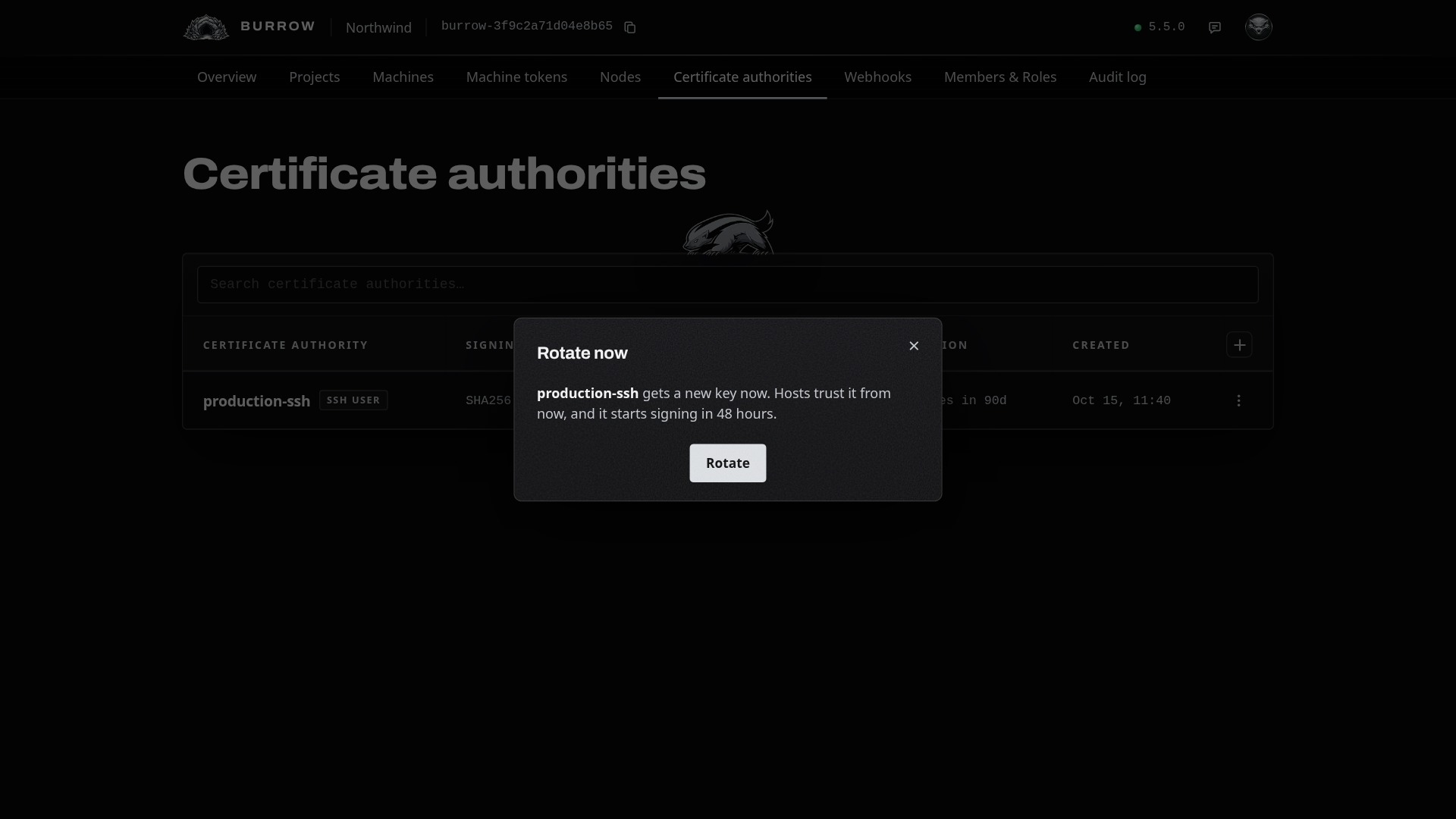The width and height of the screenshot is (1456, 819).
Task: Confirm with the Rotate button
Action: click(x=728, y=463)
